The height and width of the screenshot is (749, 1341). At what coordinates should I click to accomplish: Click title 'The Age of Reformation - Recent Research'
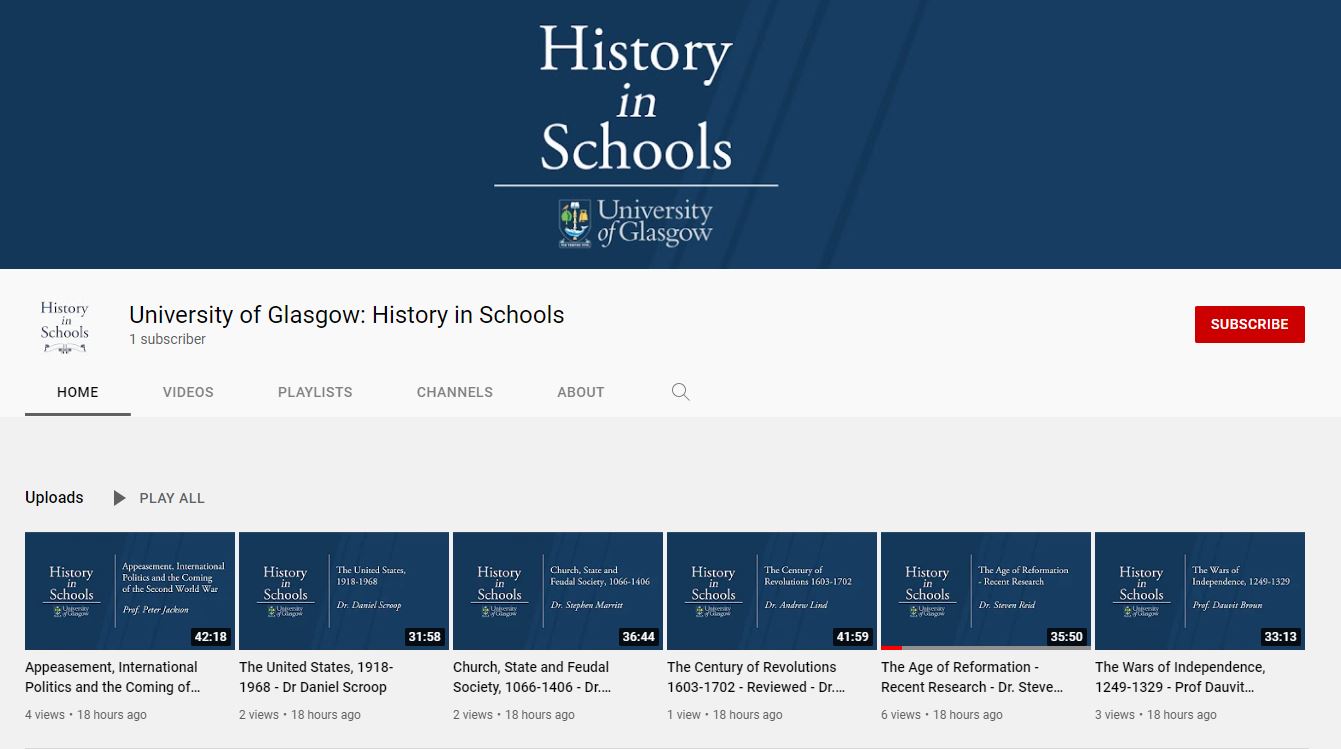point(972,677)
